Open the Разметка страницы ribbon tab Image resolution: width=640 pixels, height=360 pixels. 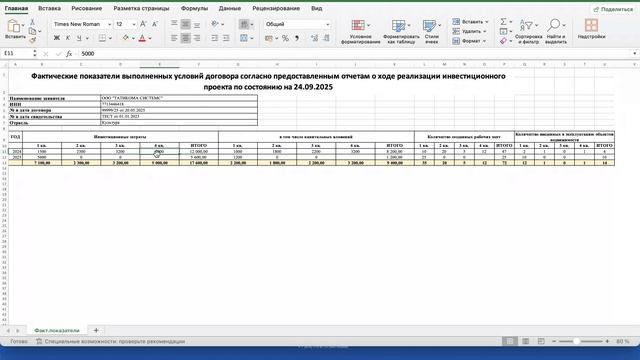coord(141,8)
